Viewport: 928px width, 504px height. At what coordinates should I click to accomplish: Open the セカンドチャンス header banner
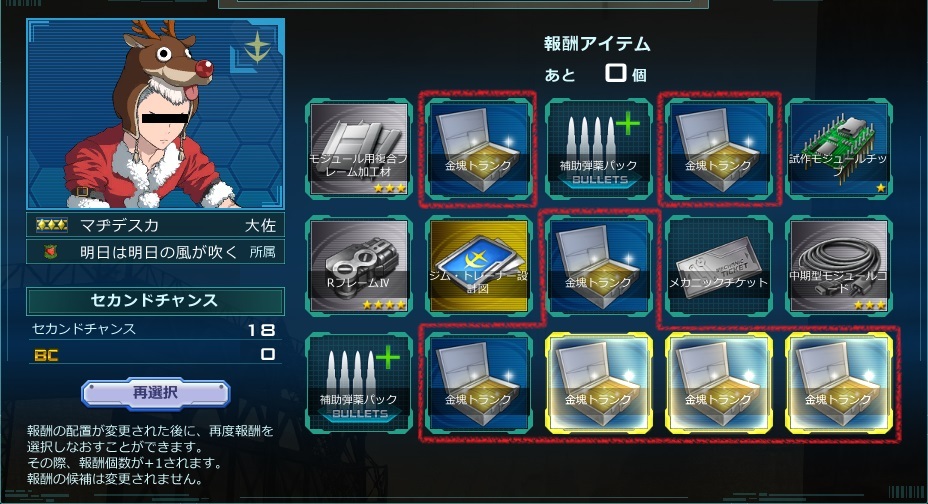point(156,301)
